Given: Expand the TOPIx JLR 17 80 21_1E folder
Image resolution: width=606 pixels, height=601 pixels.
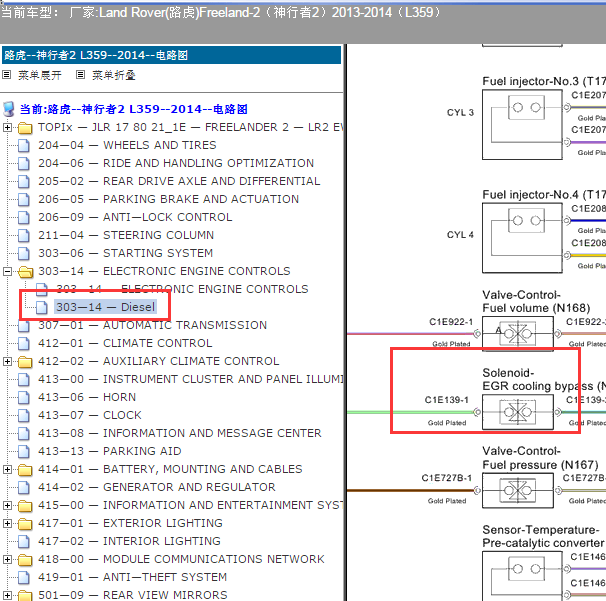Looking at the screenshot, I should [7, 127].
